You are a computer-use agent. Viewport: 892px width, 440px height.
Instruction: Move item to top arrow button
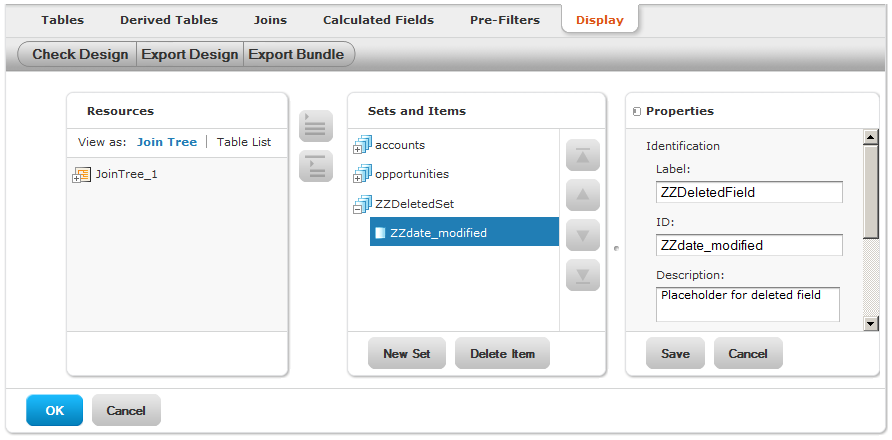583,155
